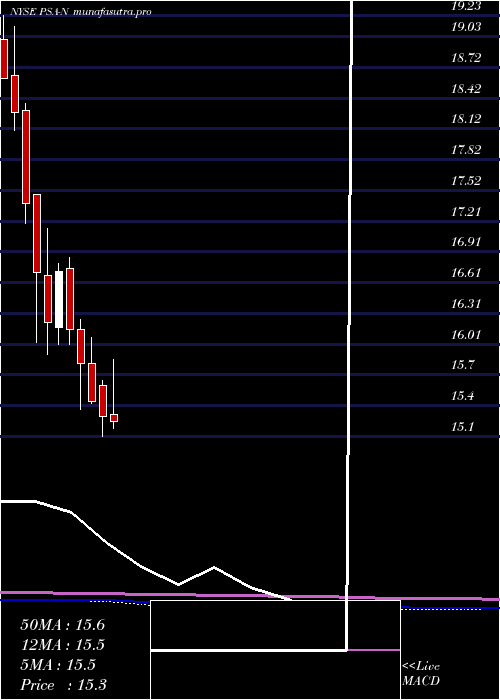Image resolution: width=500 pixels, height=700 pixels.
Task: Click the 19.23 price axis label
Action: point(466,5)
